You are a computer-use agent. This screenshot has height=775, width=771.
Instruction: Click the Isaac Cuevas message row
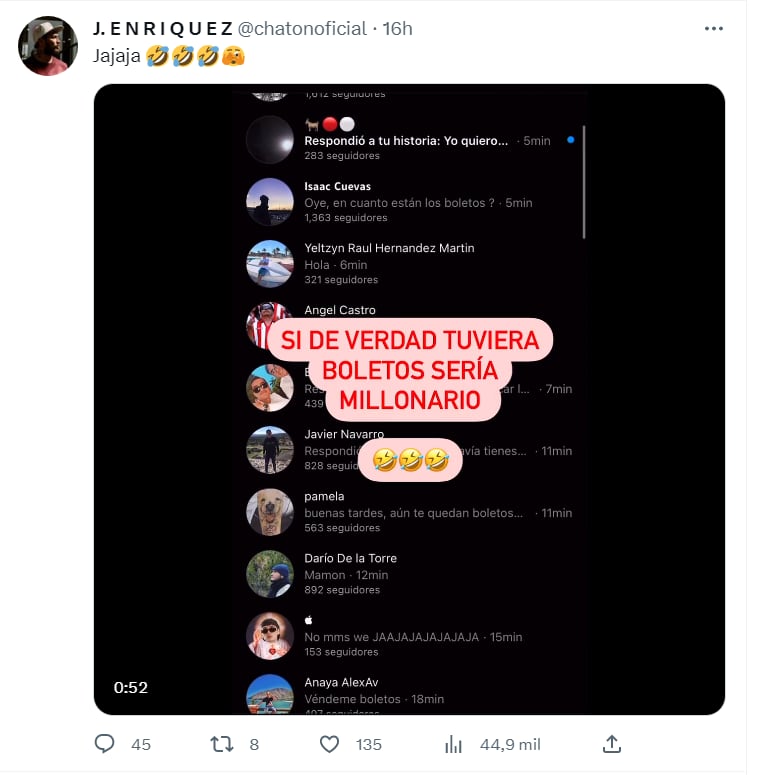pos(418,202)
